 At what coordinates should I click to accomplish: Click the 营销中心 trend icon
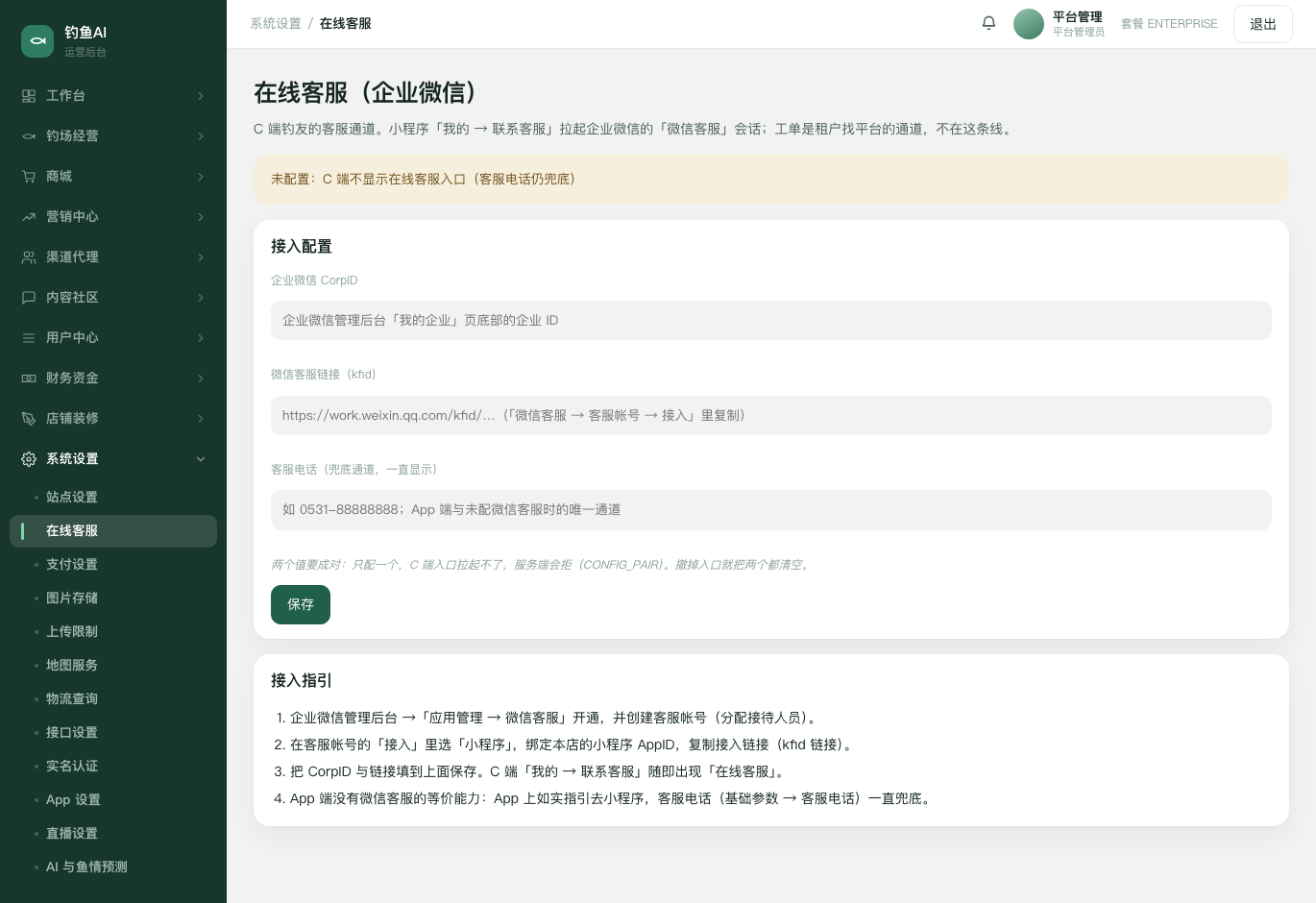(29, 217)
